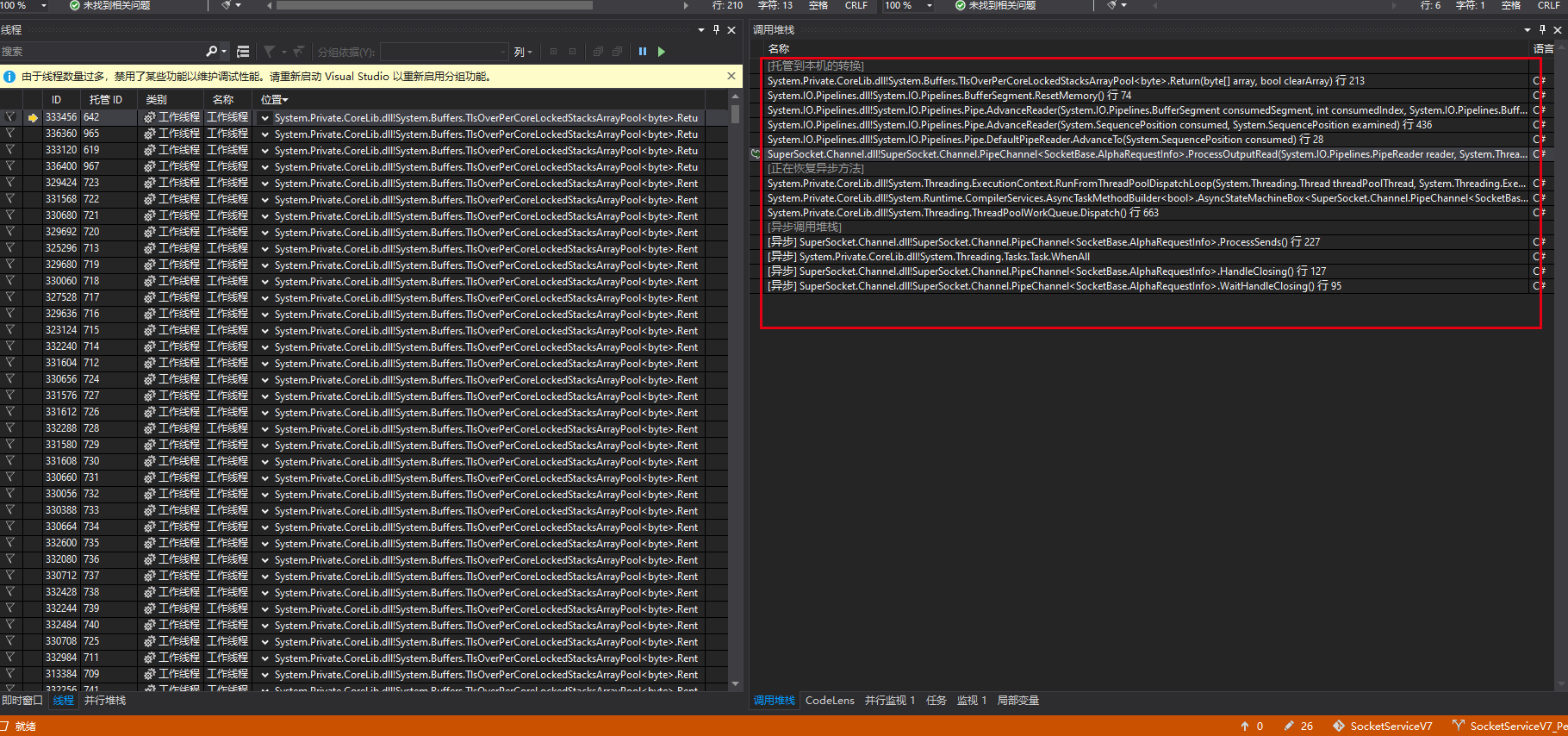Click the left editor horizontal scrollbar thumb
The width and height of the screenshot is (1568, 736).
434,5
